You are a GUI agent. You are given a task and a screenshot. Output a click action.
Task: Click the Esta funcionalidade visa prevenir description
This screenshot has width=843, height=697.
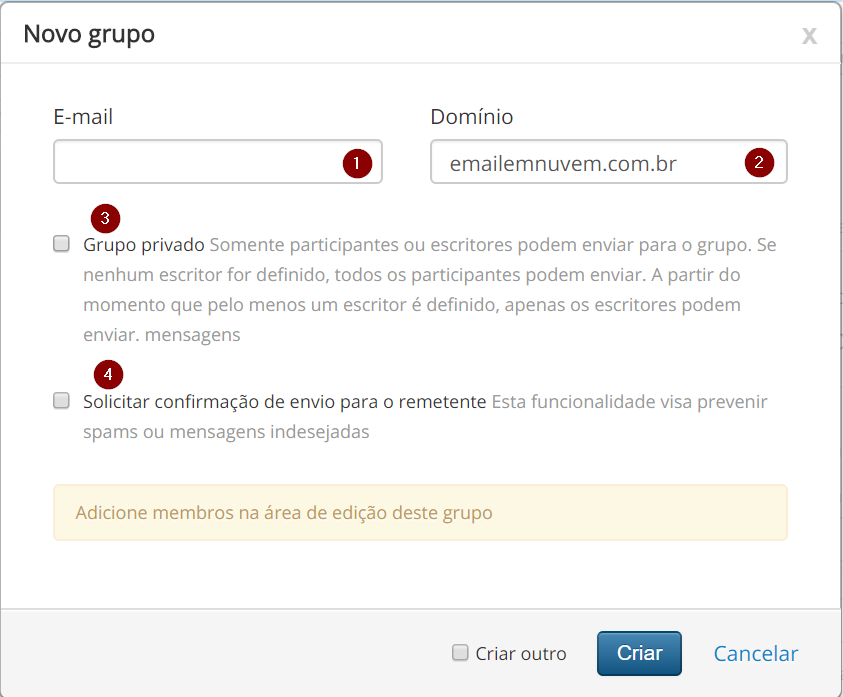630,402
